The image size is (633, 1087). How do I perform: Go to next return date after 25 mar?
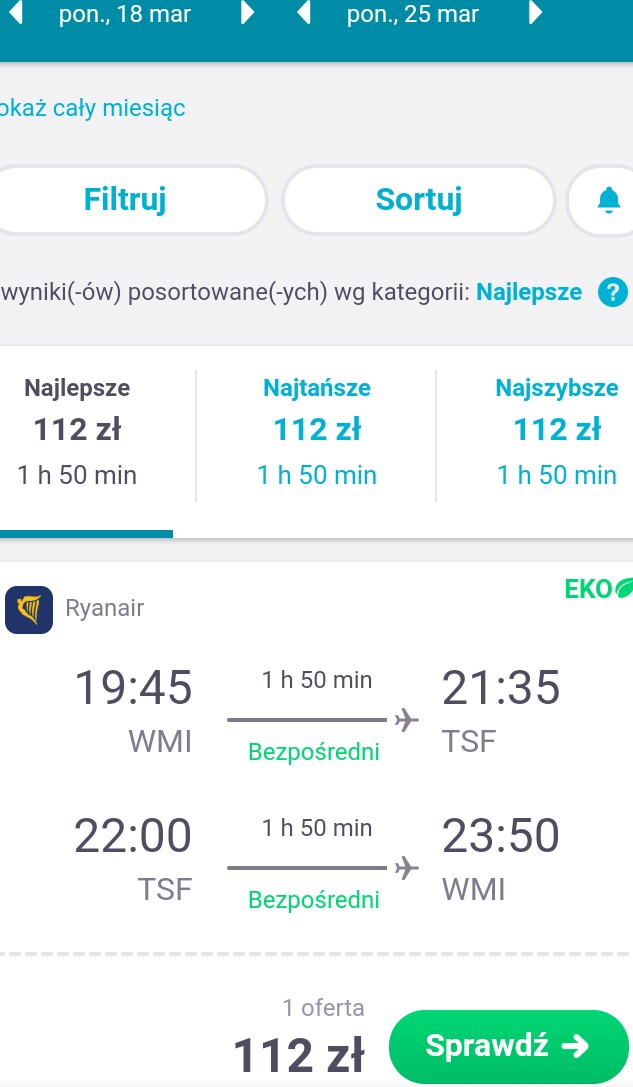point(535,13)
